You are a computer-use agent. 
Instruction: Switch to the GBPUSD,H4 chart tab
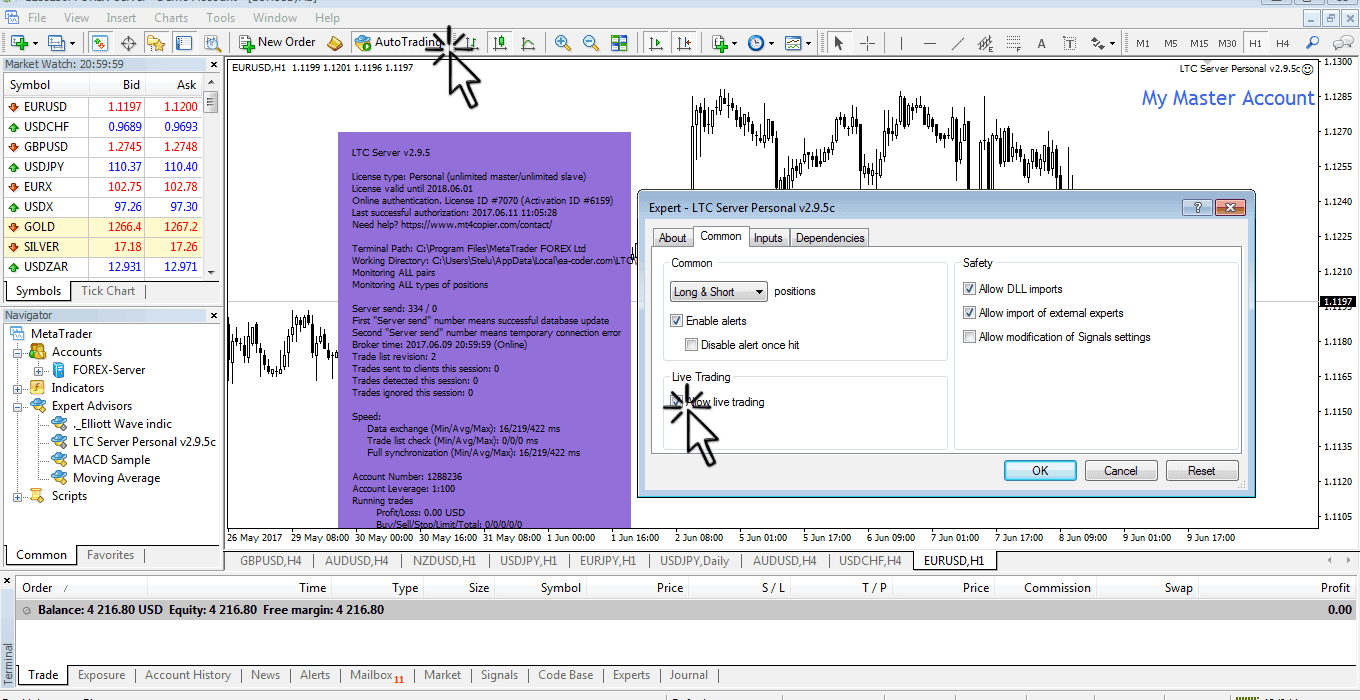[x=270, y=561]
